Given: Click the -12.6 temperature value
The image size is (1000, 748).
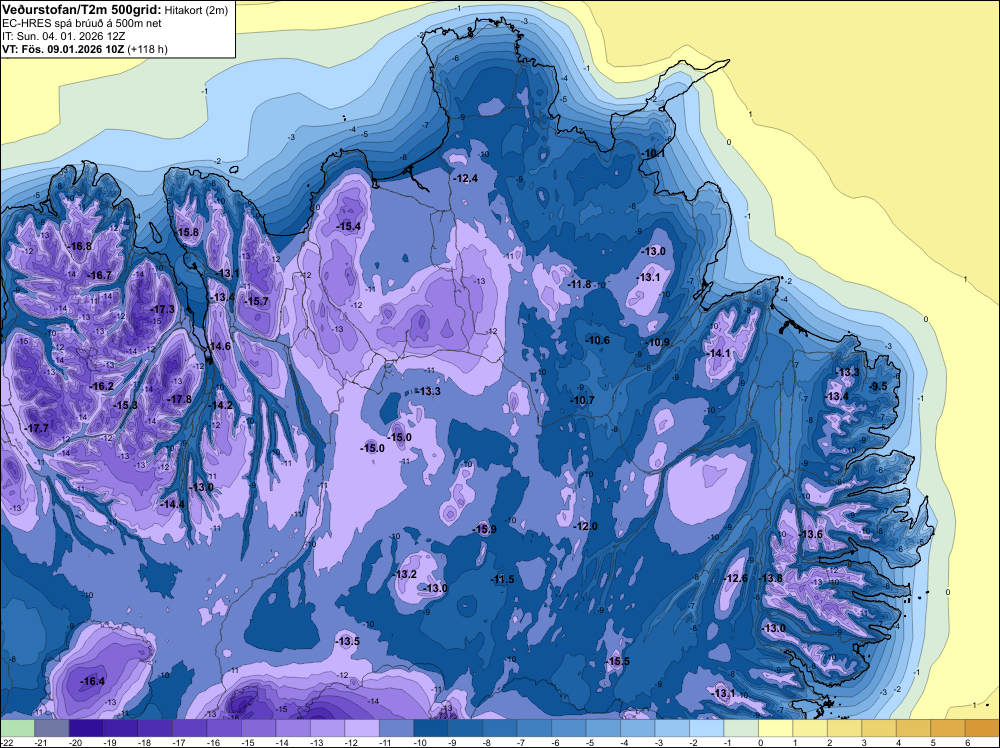Looking at the screenshot, I should click(736, 578).
